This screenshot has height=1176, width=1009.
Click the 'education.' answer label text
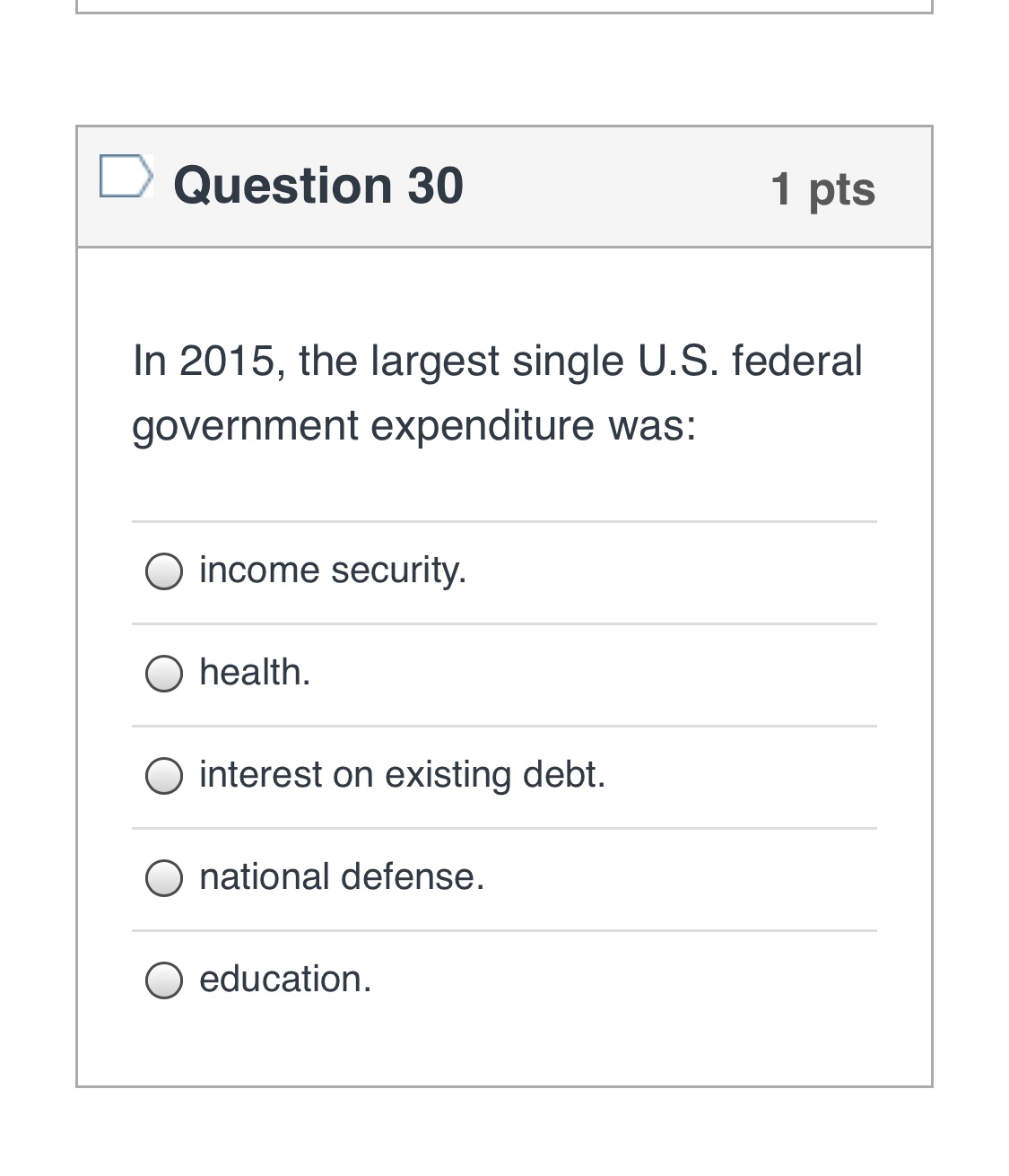(x=285, y=979)
